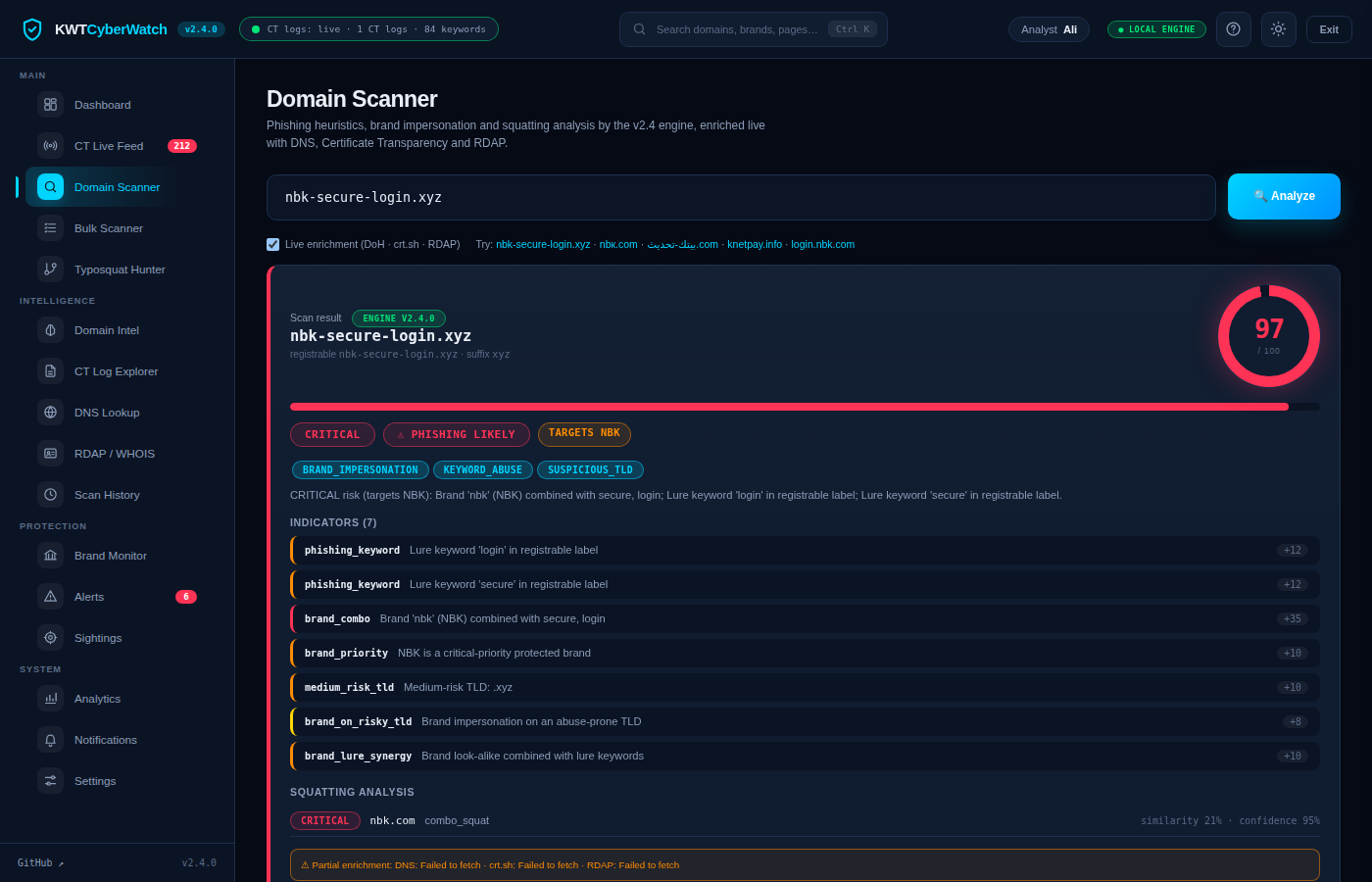Open CT Live Feed menu label
The width and height of the screenshot is (1372, 882).
click(109, 146)
